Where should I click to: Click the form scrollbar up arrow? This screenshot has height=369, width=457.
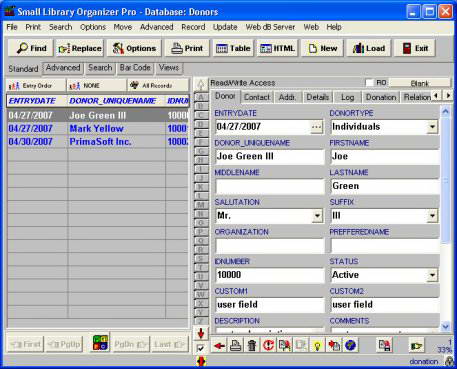[446, 112]
